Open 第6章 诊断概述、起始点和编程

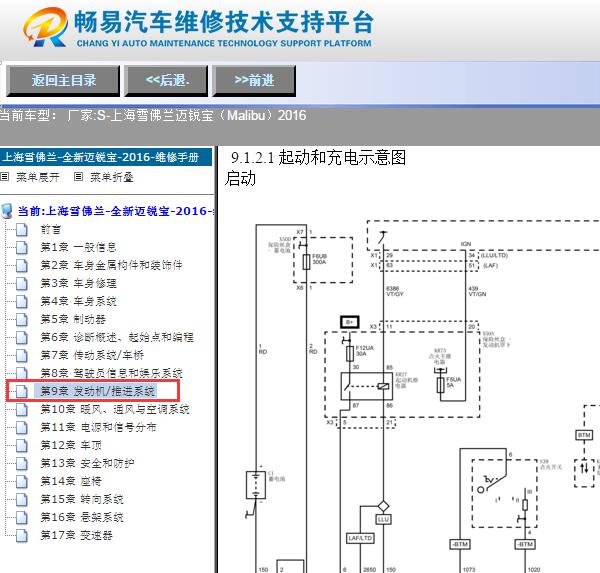117,337
